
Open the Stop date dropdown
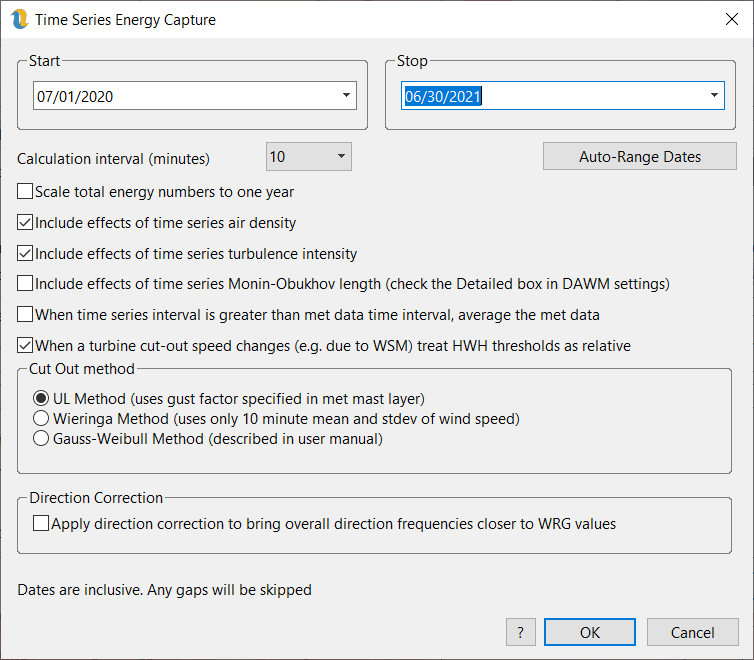pyautogui.click(x=714, y=96)
